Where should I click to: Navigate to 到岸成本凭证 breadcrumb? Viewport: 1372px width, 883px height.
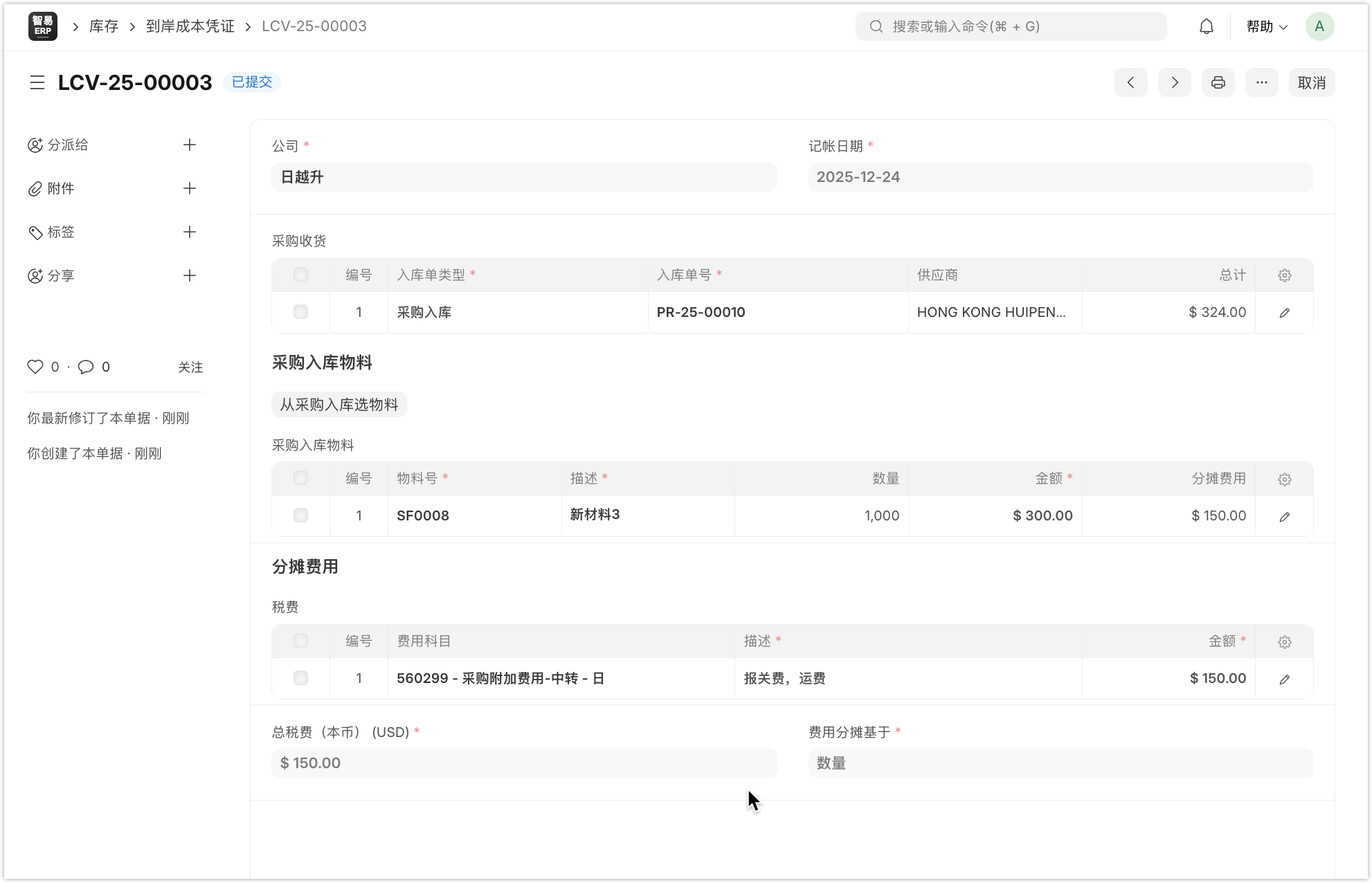pos(190,26)
